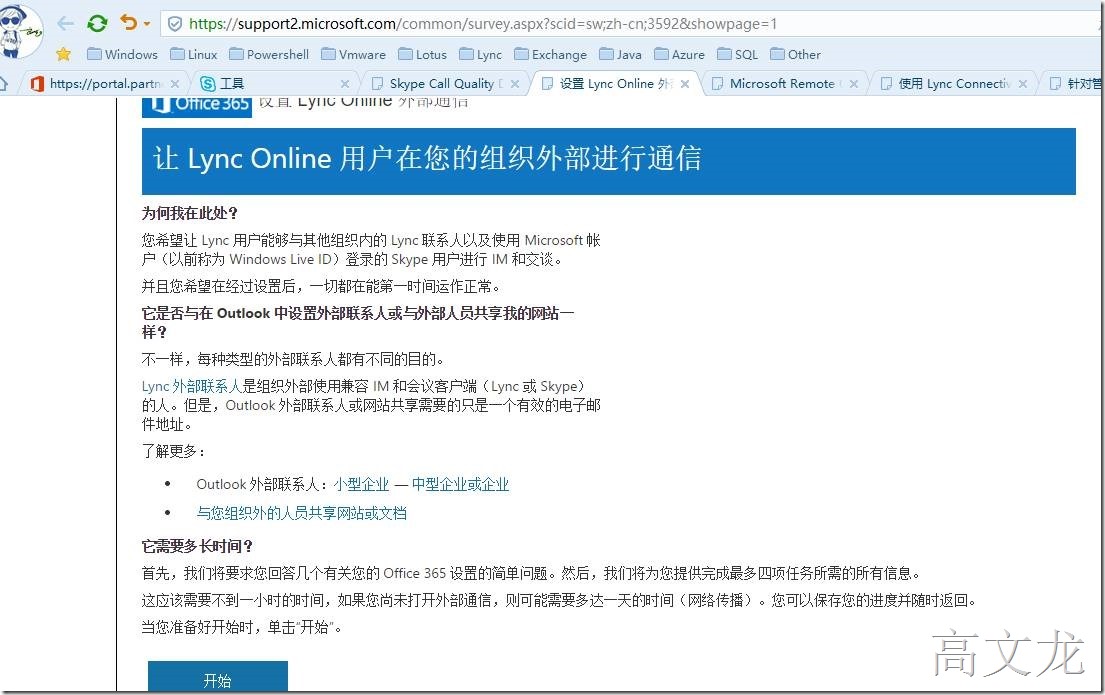This screenshot has height=695, width=1105.
Task: Open the Lync bookmark folder
Action: tap(481, 54)
